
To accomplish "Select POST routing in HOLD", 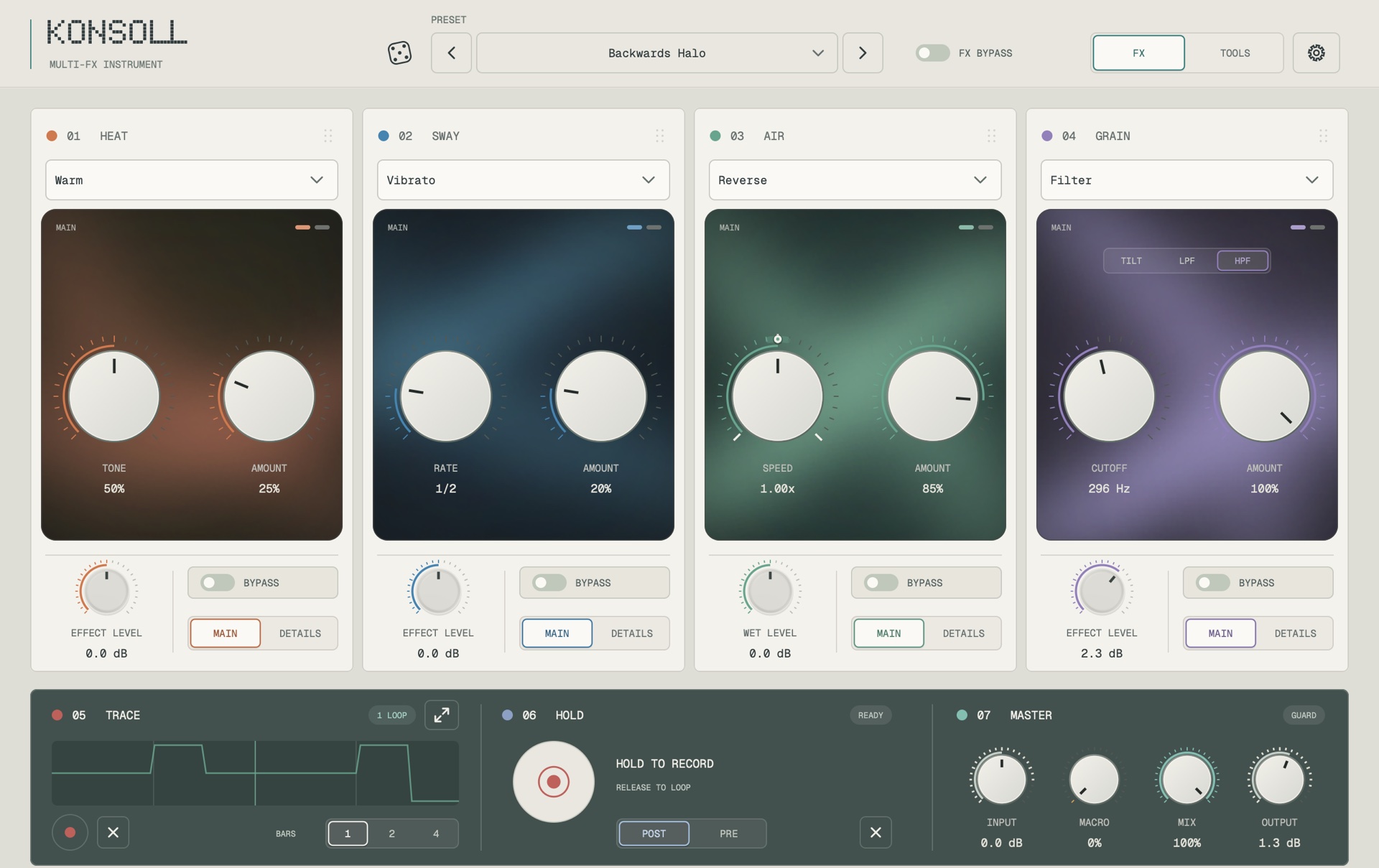I will (x=654, y=834).
